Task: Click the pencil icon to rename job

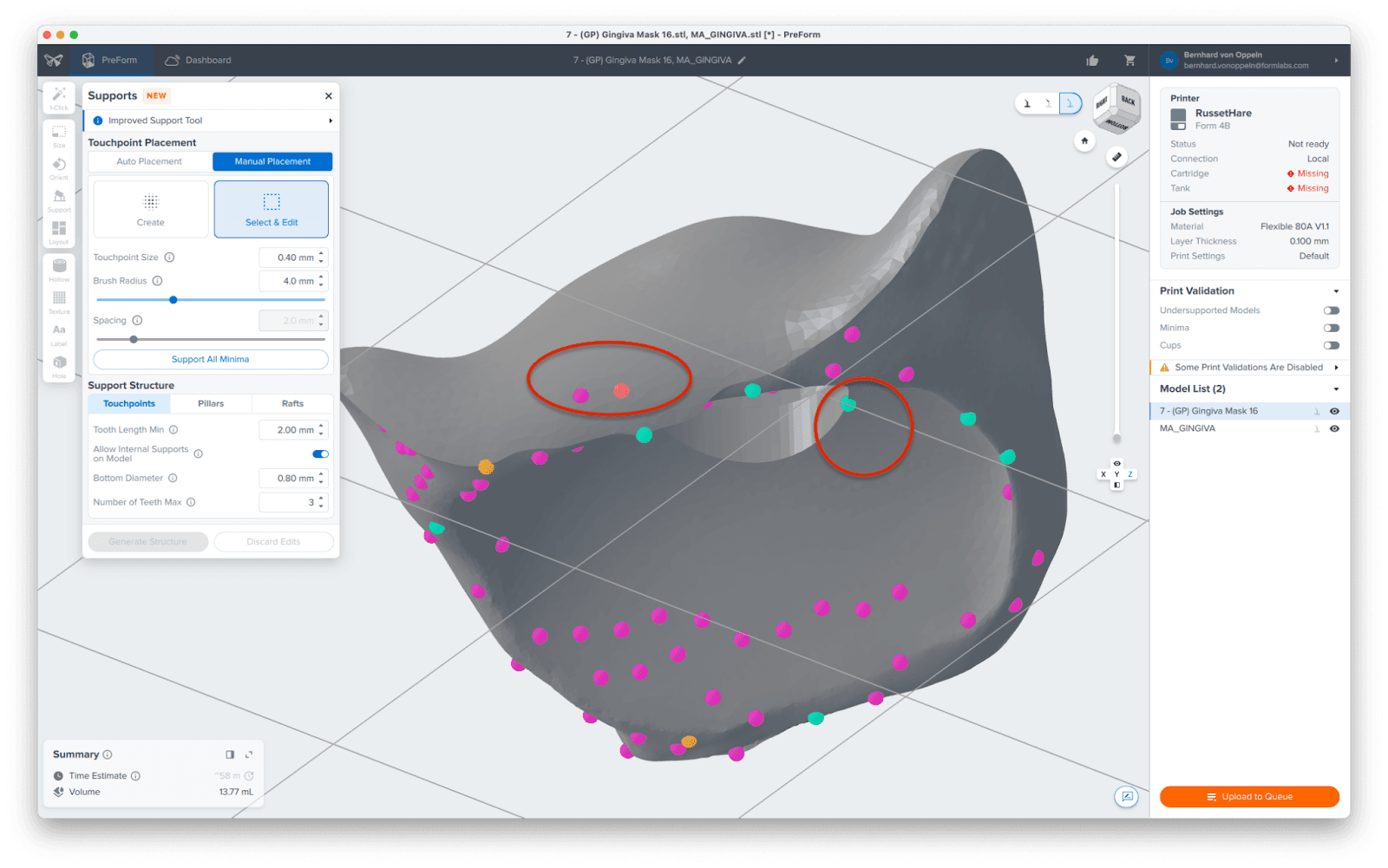Action: point(742,61)
